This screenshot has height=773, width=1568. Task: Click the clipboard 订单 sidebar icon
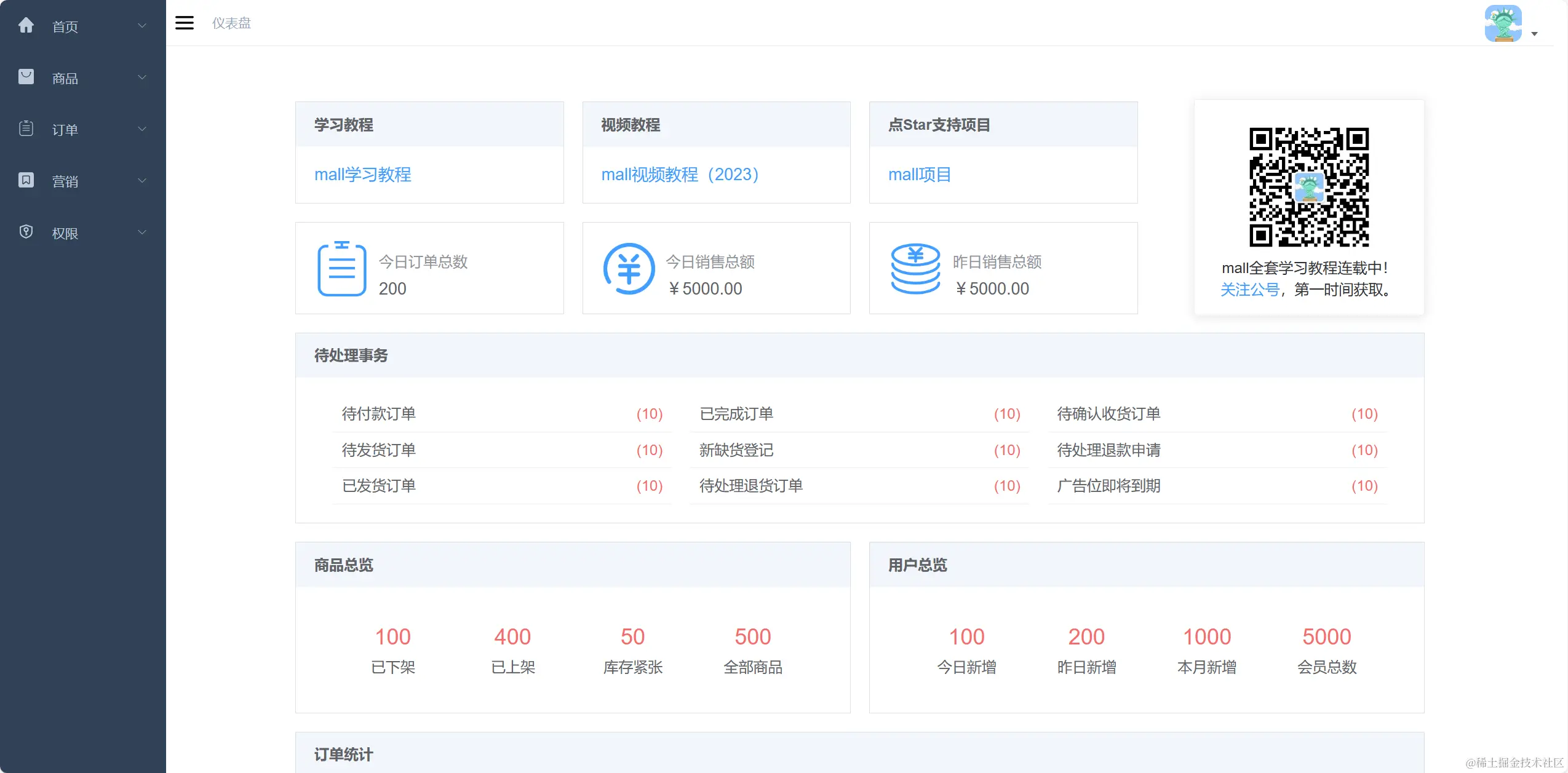26,129
